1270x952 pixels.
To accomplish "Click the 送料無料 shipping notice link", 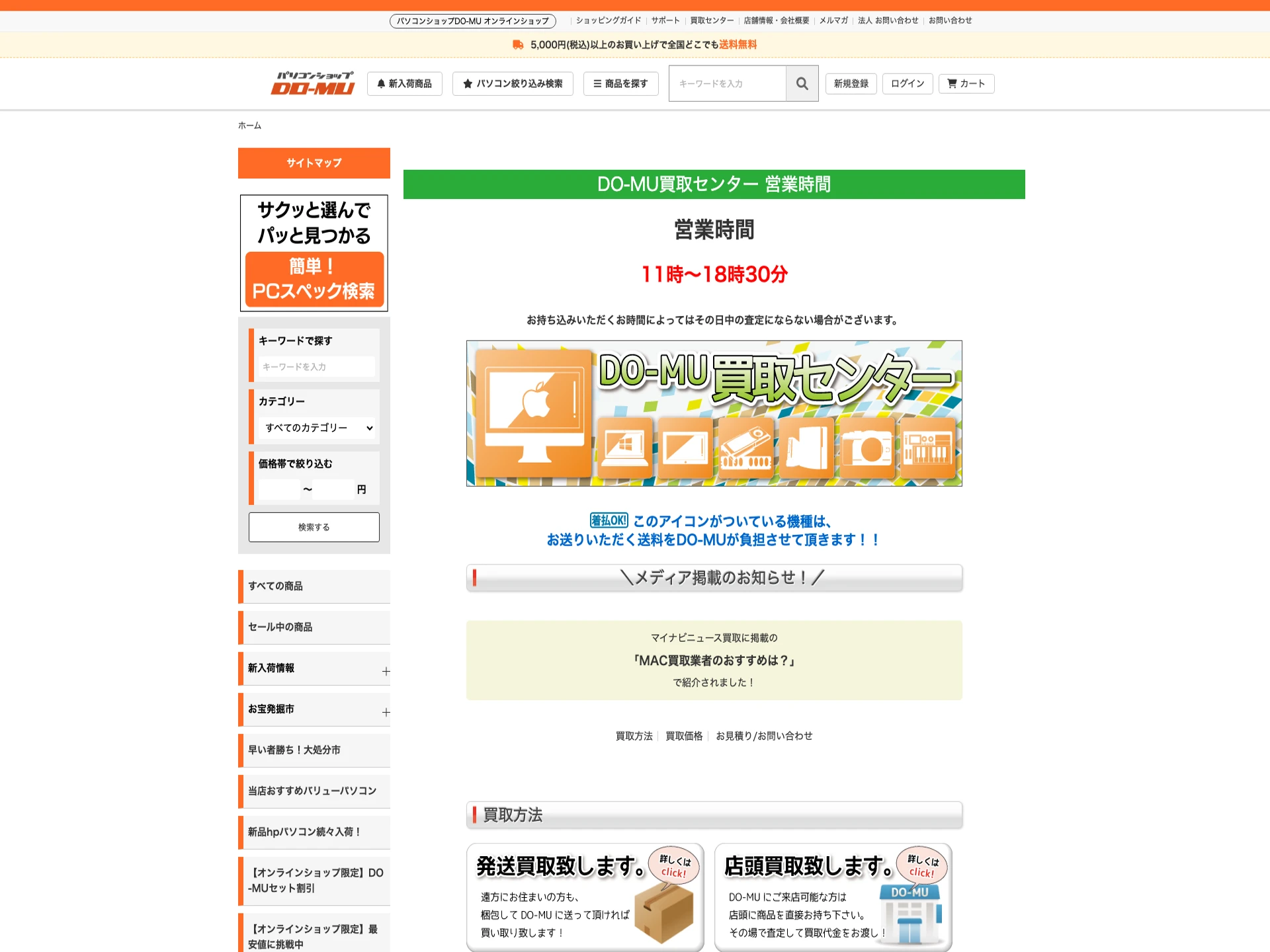I will pyautogui.click(x=738, y=44).
